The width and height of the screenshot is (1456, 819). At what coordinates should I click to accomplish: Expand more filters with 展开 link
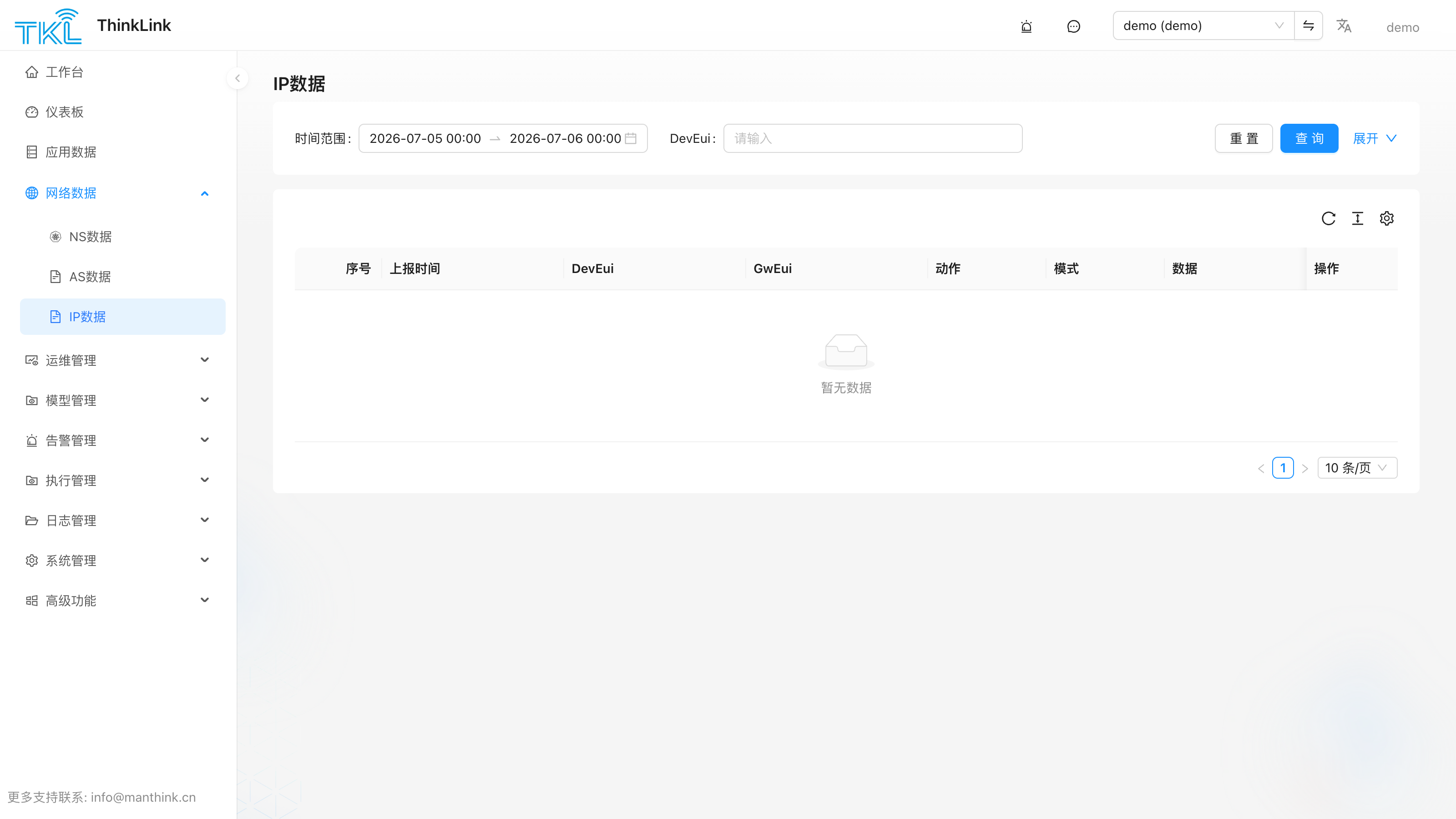tap(1375, 138)
